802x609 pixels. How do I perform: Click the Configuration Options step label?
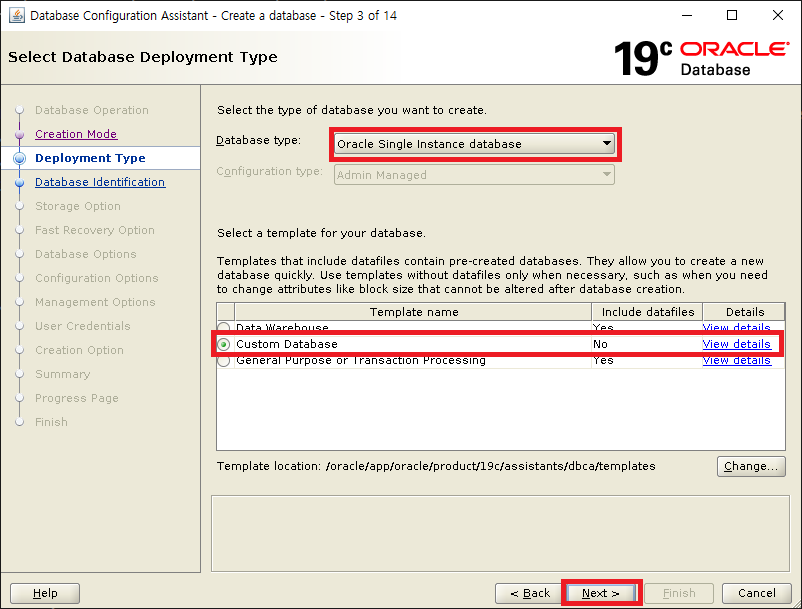click(x=97, y=278)
